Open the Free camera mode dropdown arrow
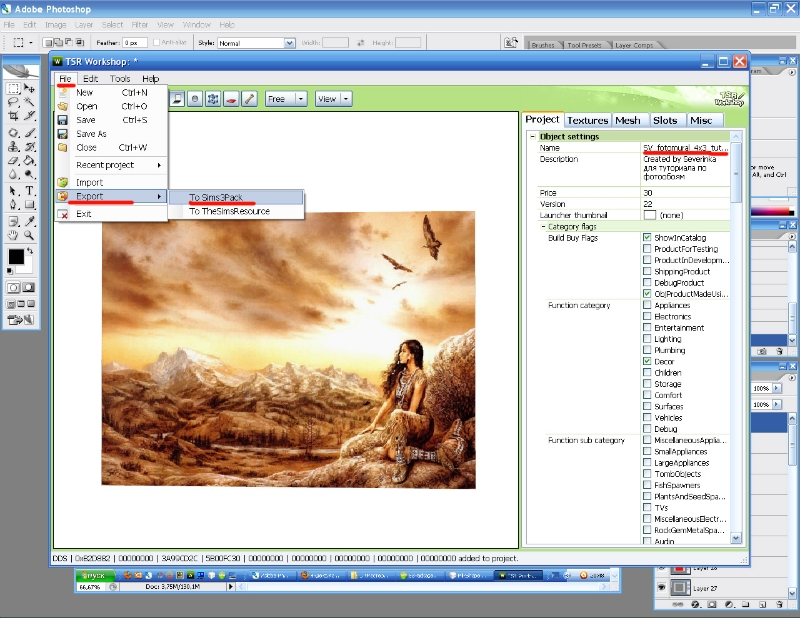Screen dimensions: 800x618 [301, 99]
